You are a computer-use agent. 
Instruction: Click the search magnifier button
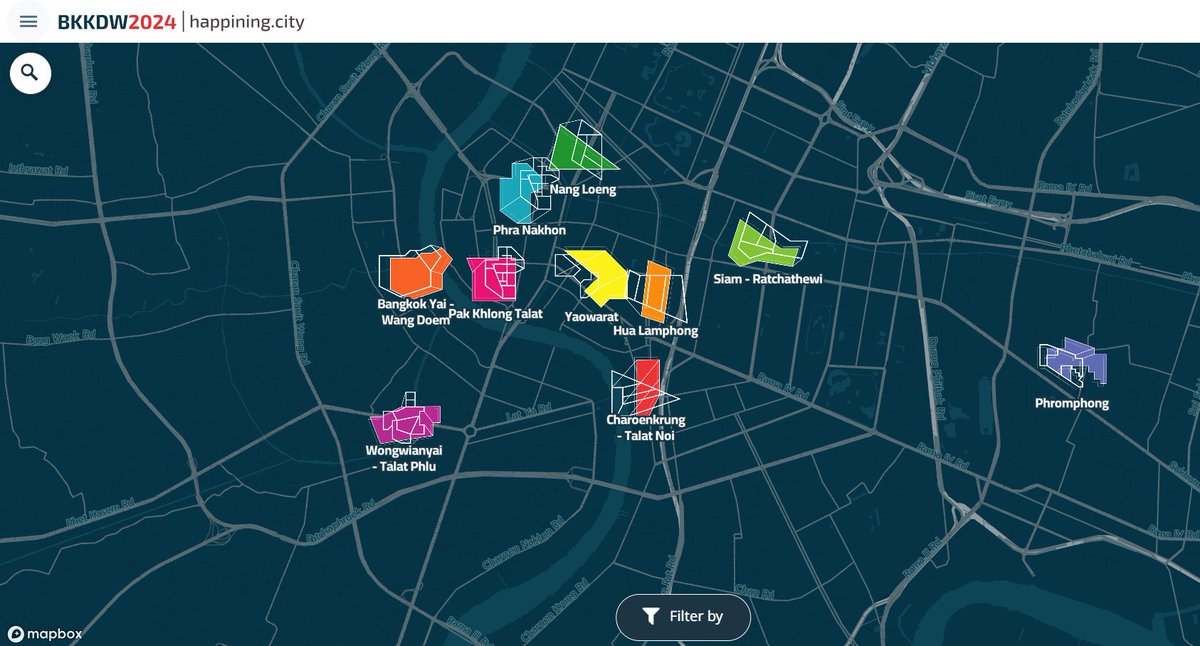coord(30,73)
